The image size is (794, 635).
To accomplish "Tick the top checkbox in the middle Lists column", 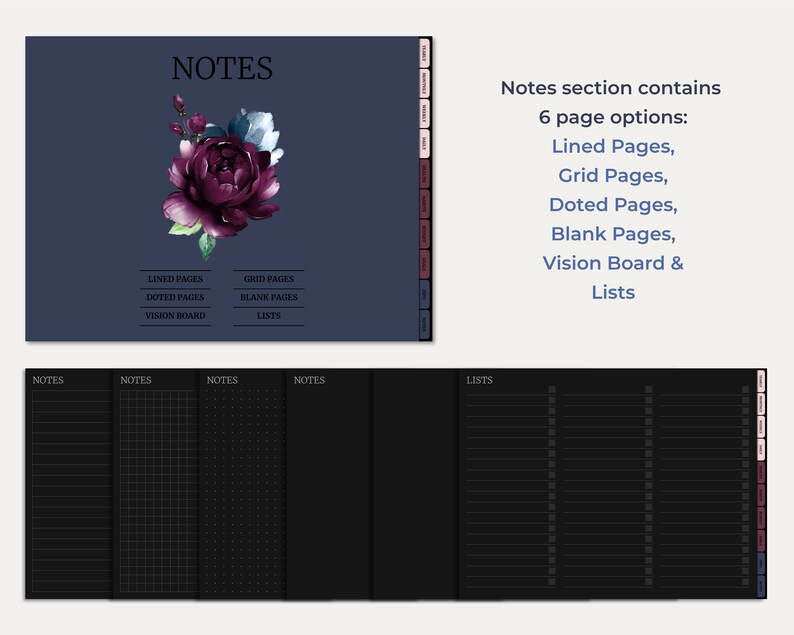I will [x=649, y=389].
